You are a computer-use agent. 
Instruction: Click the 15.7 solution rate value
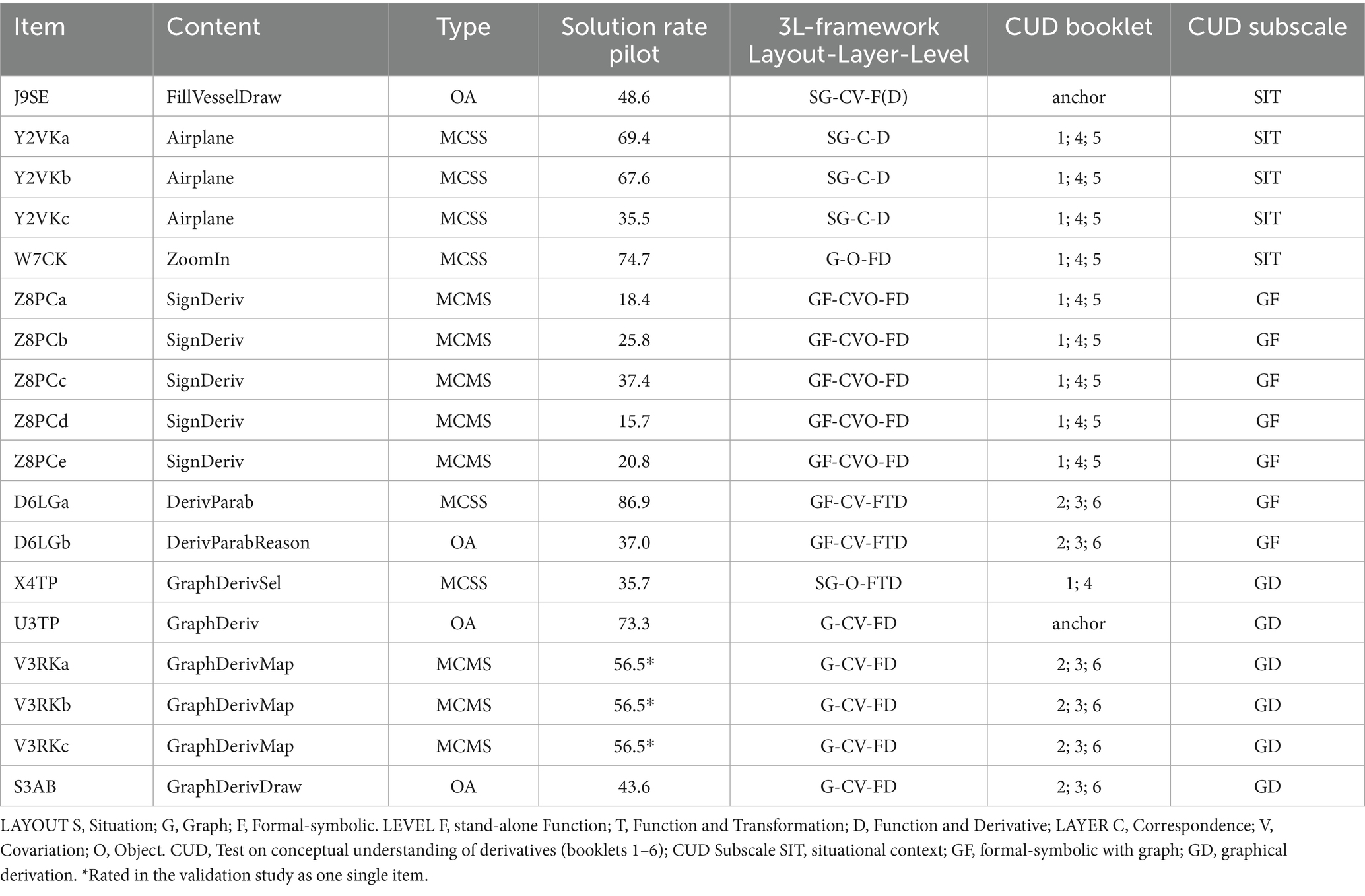pyautogui.click(x=634, y=421)
